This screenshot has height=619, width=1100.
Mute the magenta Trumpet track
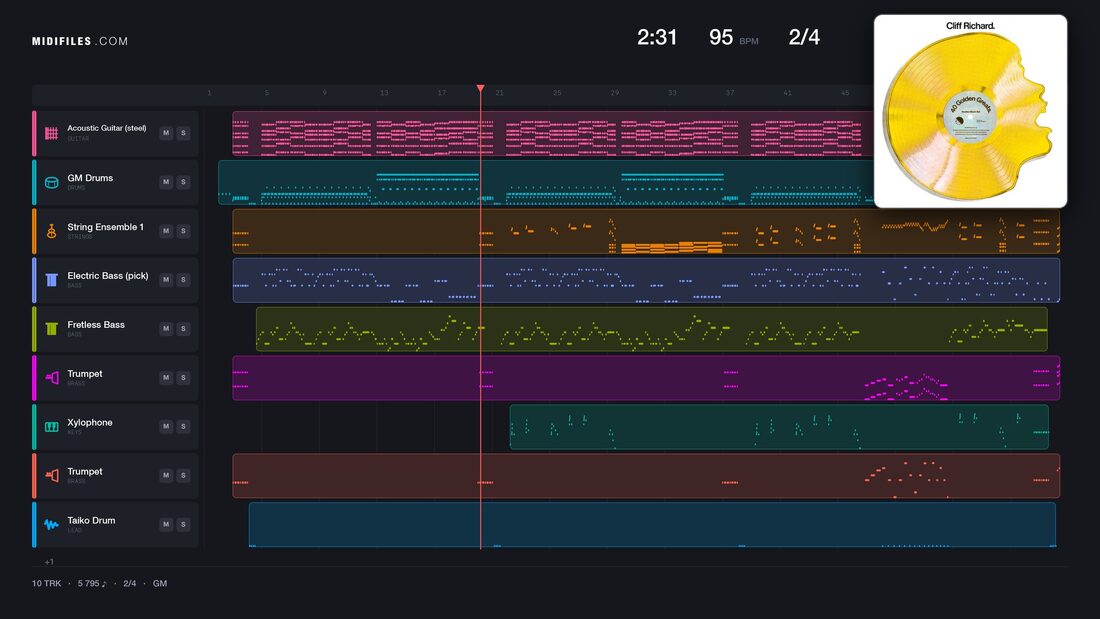166,378
